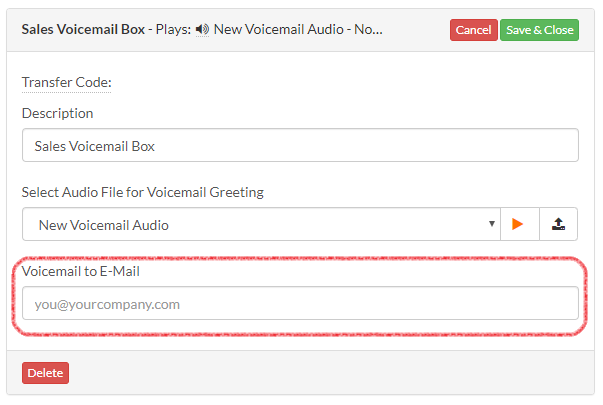Click the speaker icon next to Plays

click(202, 29)
